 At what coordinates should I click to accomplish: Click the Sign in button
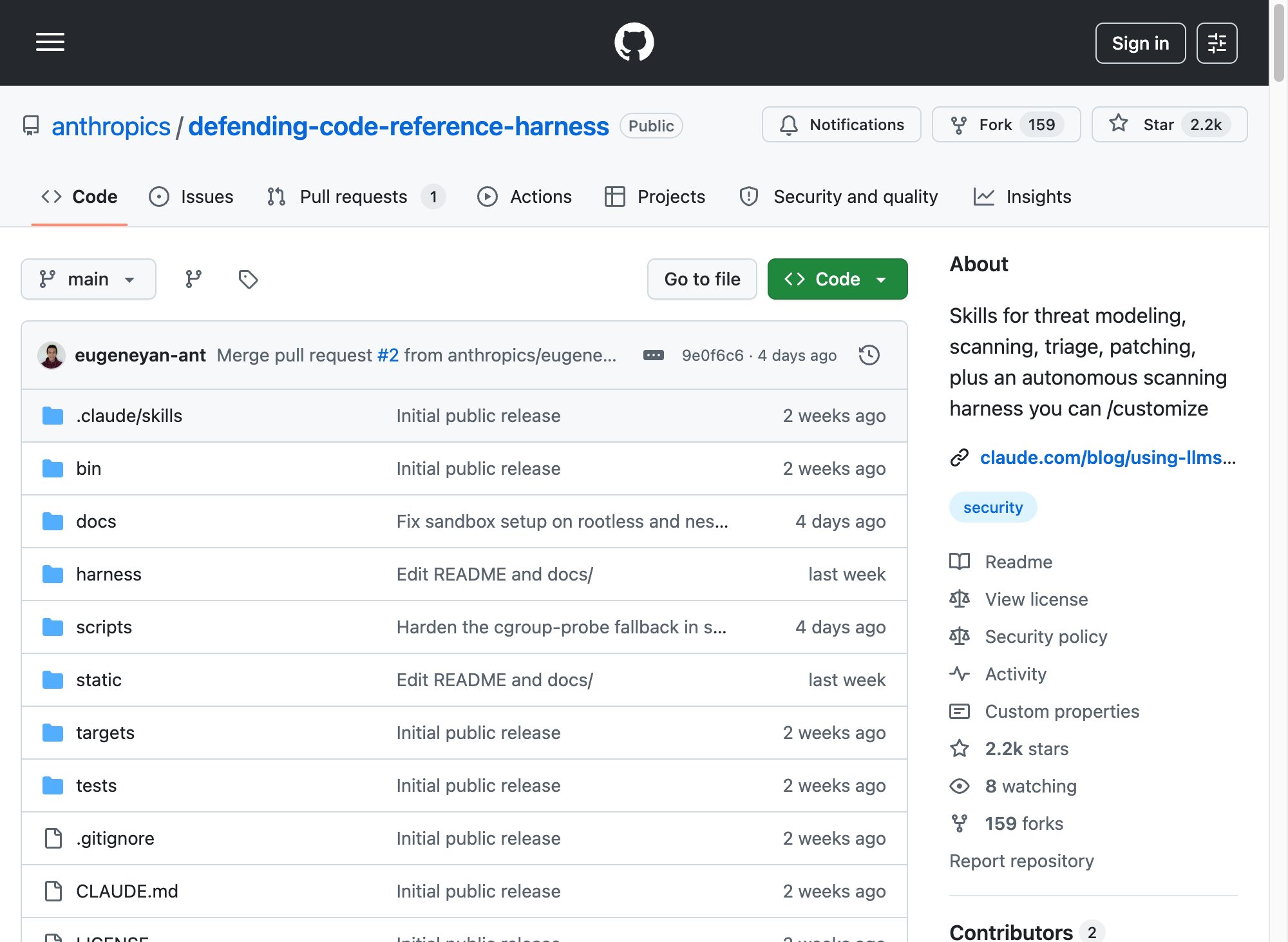click(1140, 43)
